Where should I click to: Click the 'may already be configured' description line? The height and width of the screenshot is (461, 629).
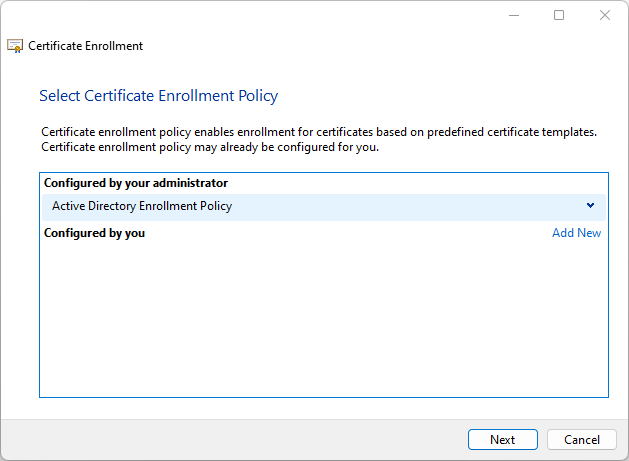pos(210,147)
